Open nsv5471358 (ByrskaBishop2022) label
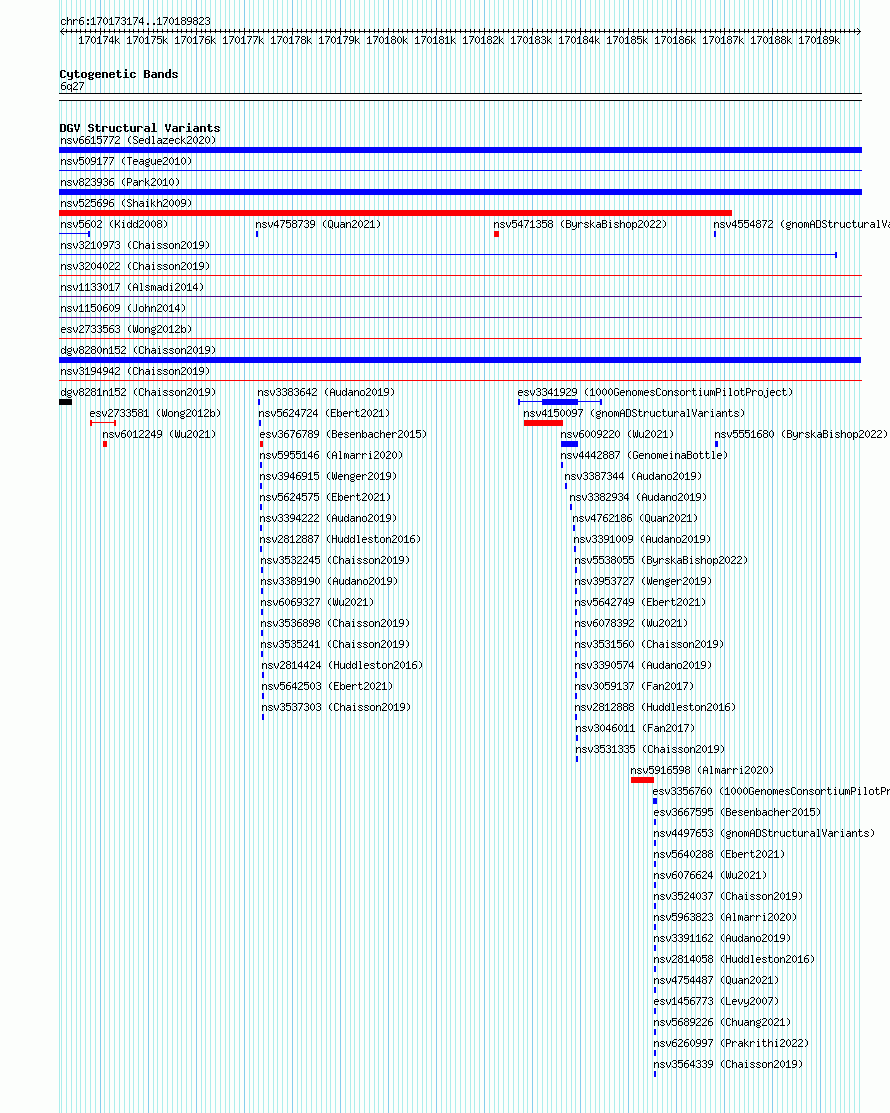 coord(580,224)
